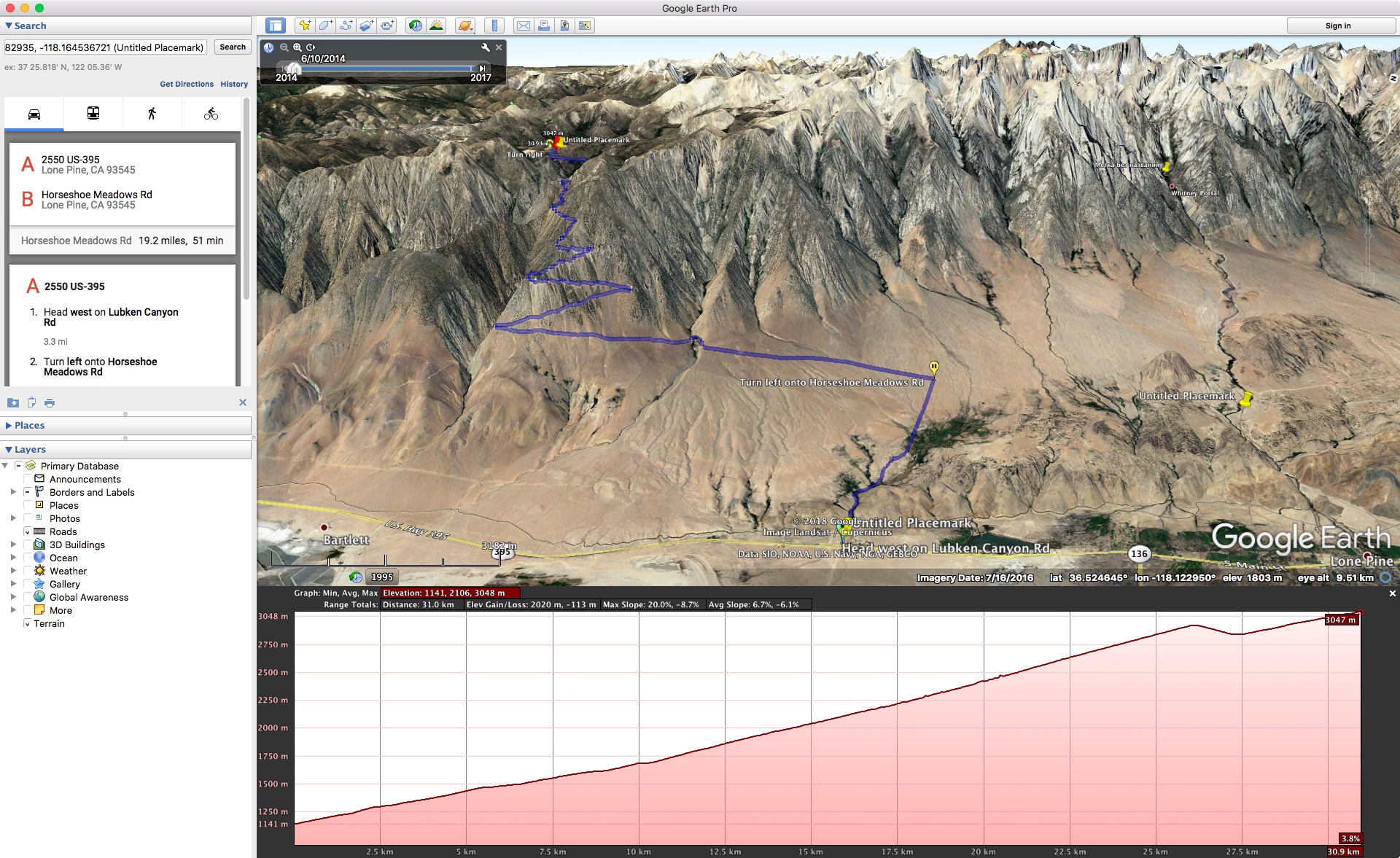The image size is (1400, 858).
Task: Click the Print icon in the toolbar
Action: tap(543, 26)
